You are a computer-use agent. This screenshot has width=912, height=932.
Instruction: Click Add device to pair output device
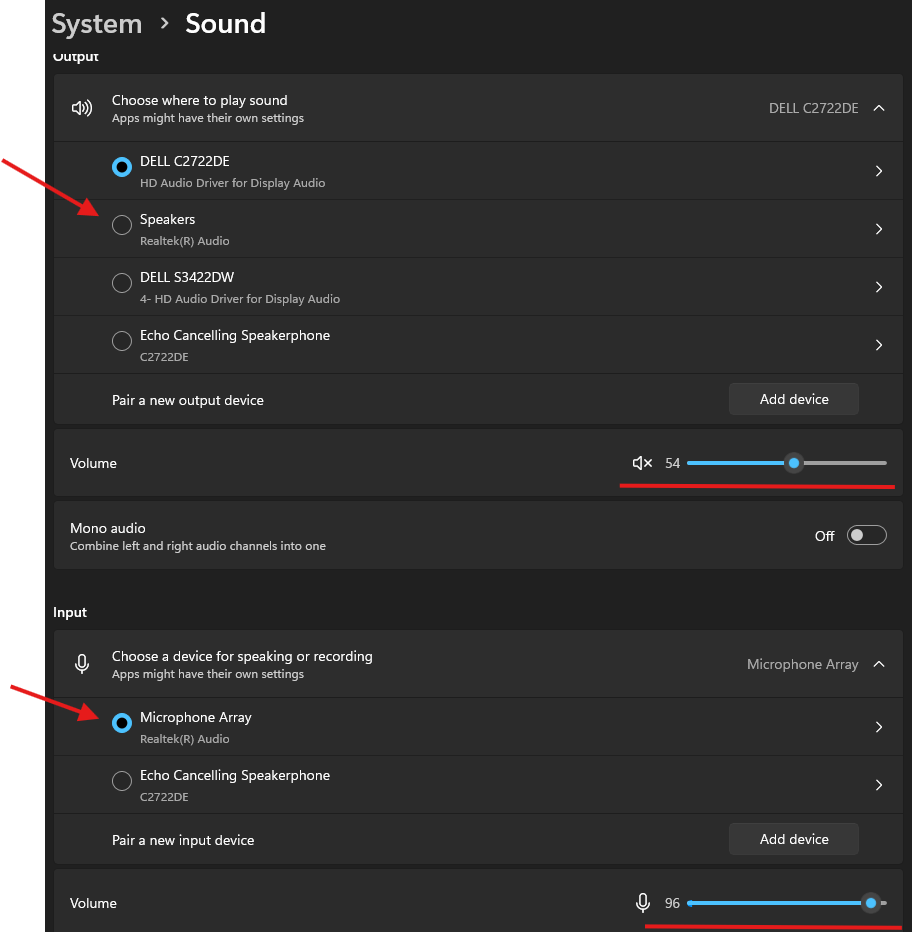tap(793, 398)
